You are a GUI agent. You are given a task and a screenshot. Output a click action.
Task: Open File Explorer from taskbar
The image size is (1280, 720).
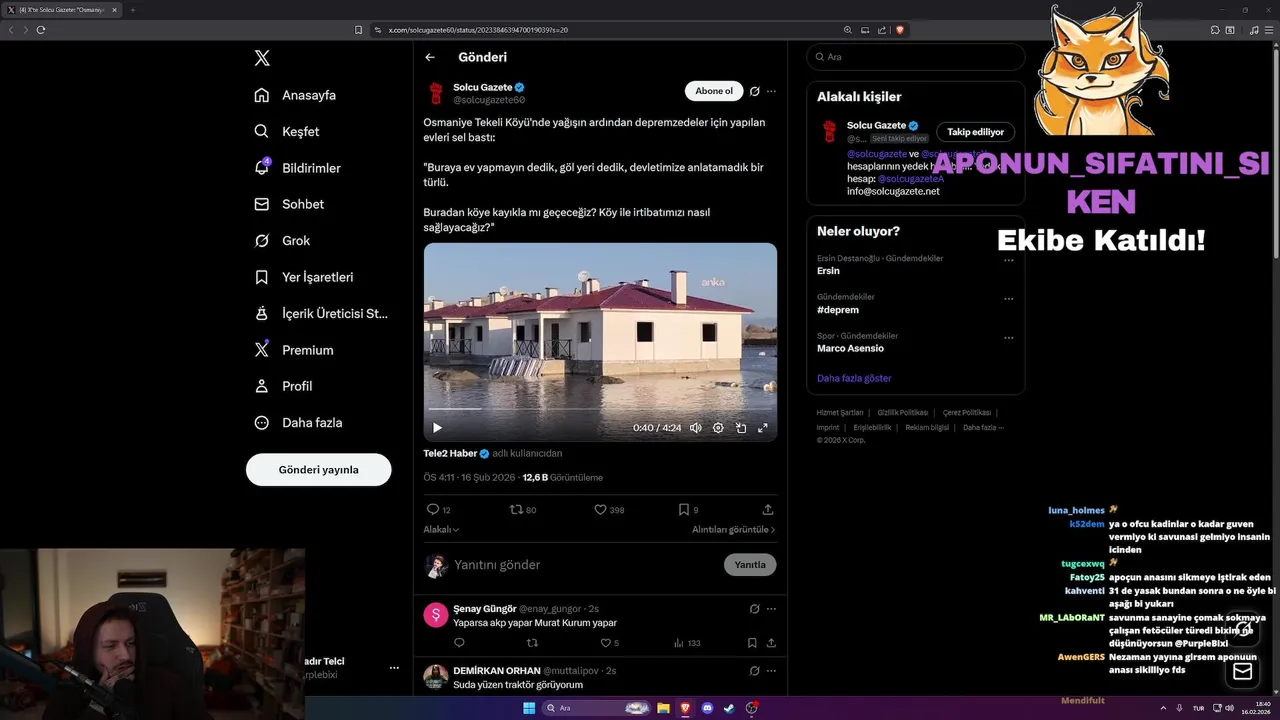pyautogui.click(x=662, y=708)
